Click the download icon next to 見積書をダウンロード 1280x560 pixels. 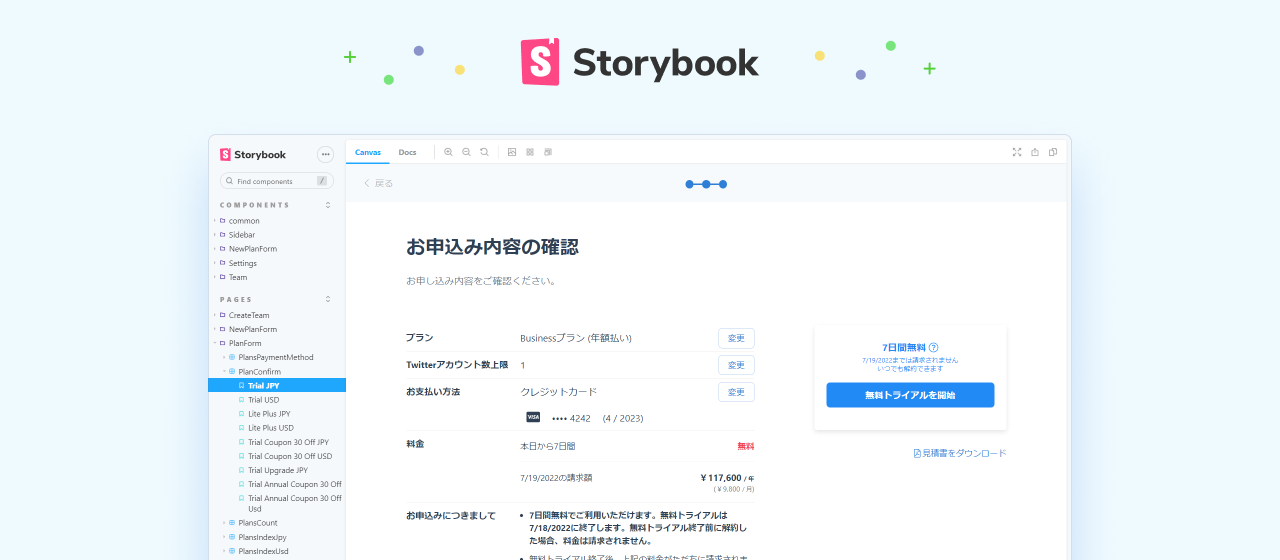click(917, 453)
